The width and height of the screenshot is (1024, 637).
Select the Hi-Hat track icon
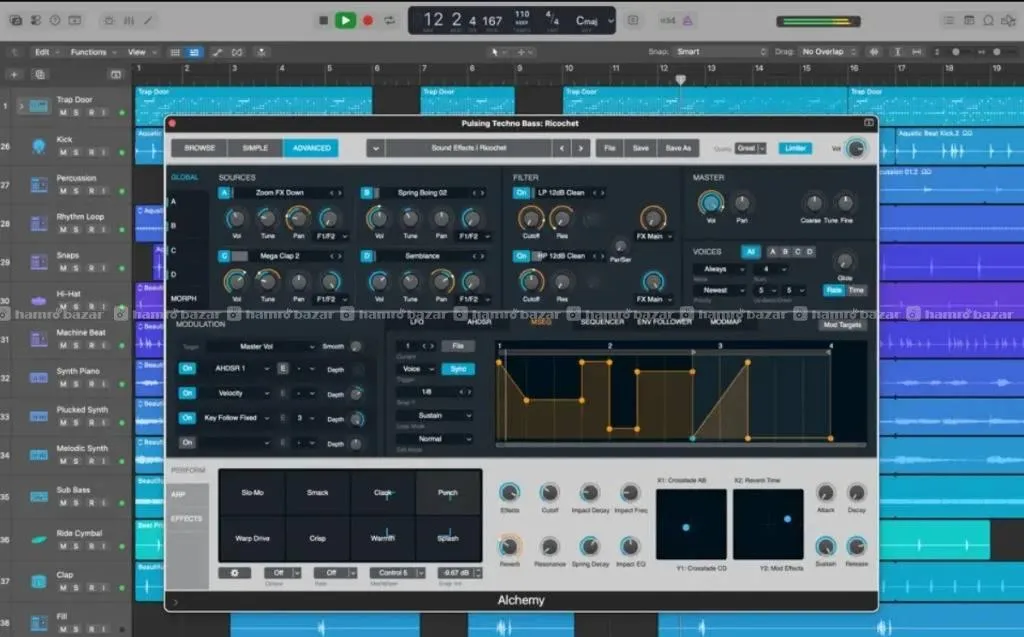(x=39, y=301)
